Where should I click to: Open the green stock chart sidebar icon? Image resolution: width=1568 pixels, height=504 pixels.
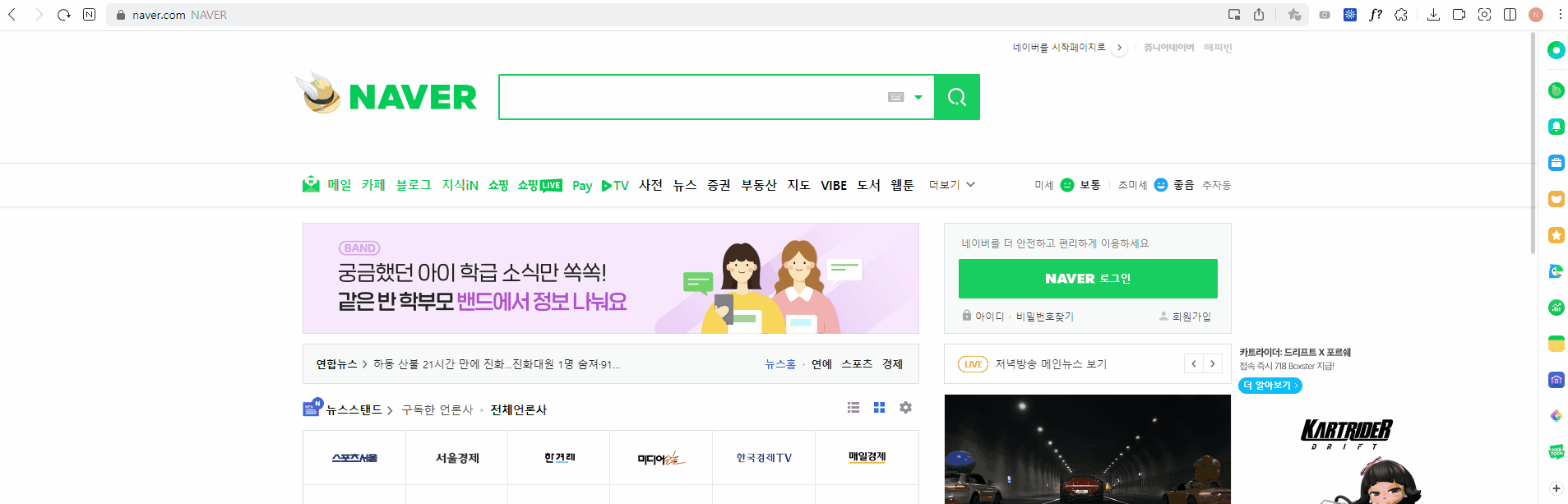(x=1556, y=307)
